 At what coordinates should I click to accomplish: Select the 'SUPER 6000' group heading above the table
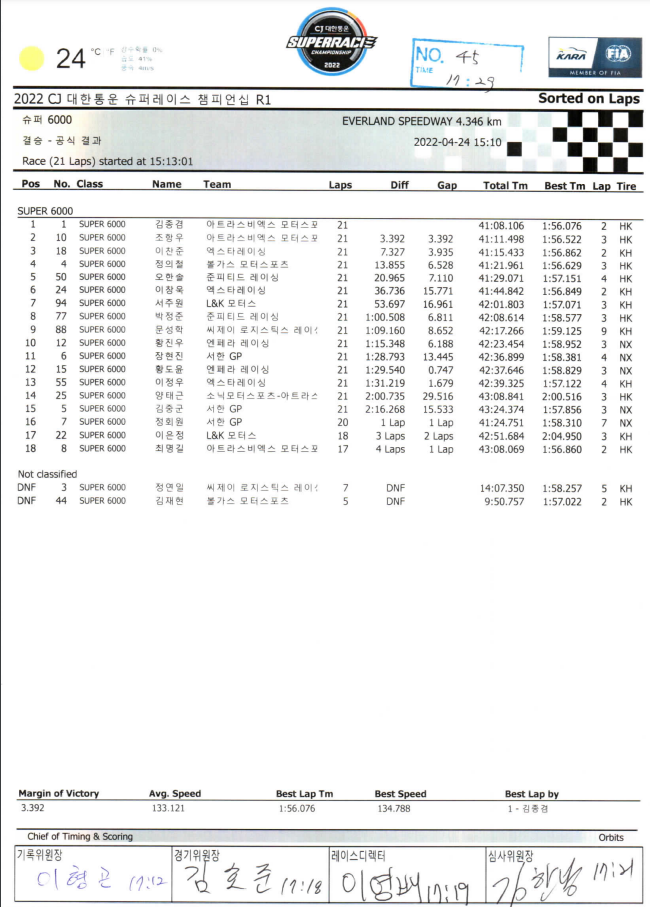(45, 211)
